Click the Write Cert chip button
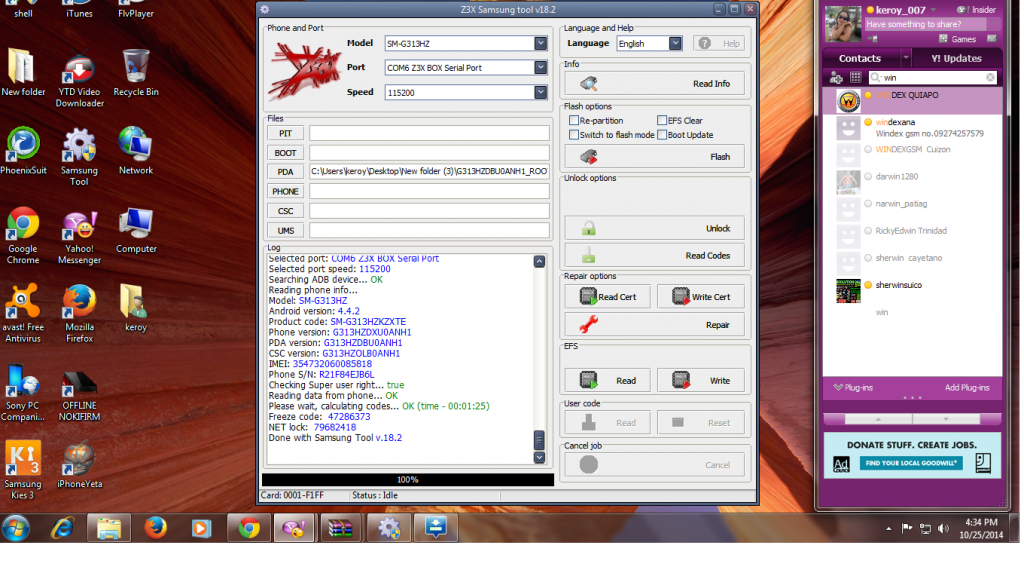Viewport: 1024px width, 578px height. (700, 297)
